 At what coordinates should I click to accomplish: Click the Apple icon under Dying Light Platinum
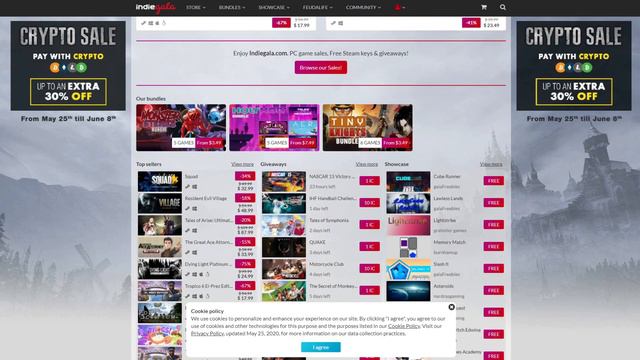pyautogui.click(x=201, y=274)
